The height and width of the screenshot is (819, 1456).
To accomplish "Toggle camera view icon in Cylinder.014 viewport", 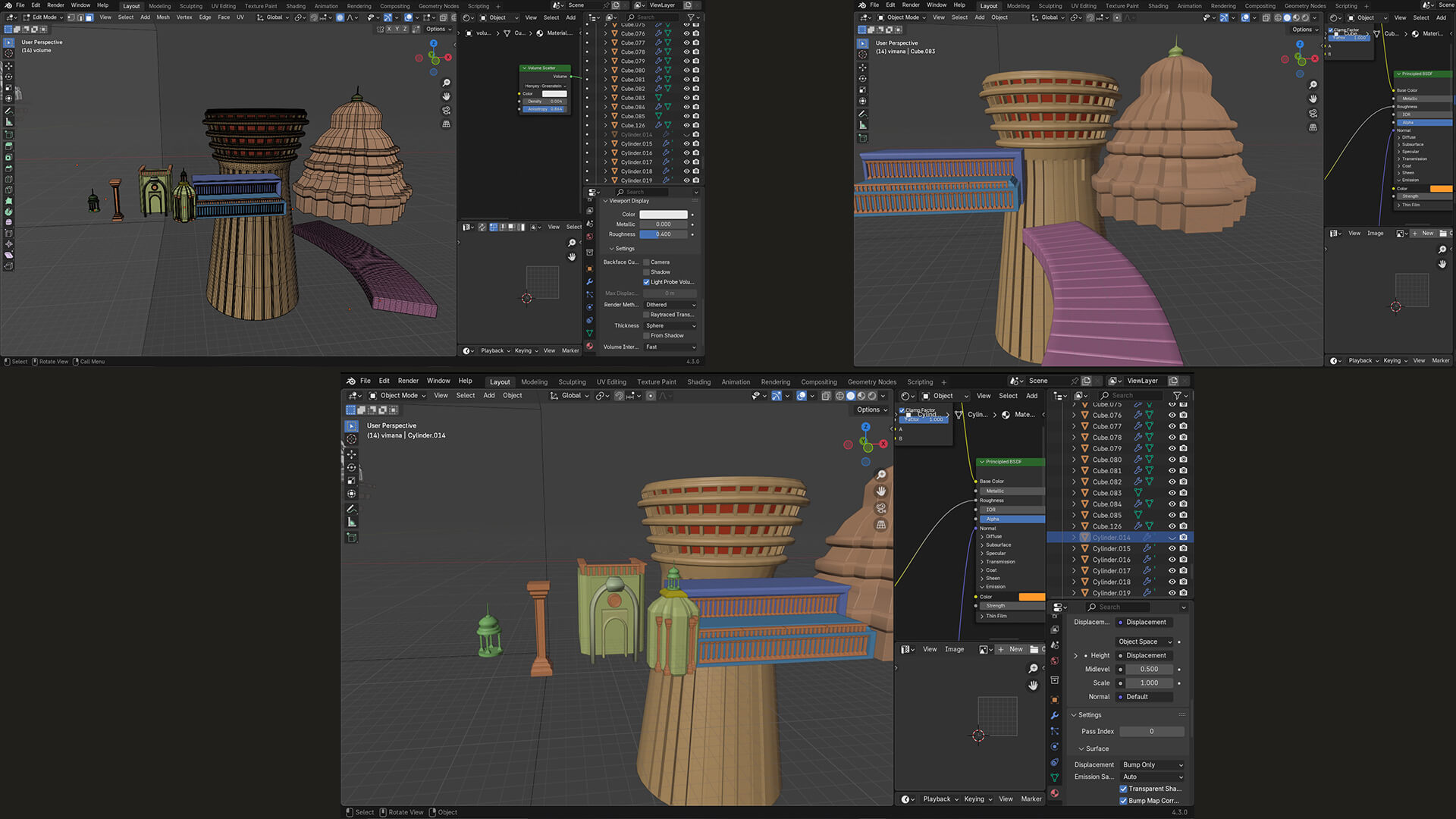I will (881, 508).
